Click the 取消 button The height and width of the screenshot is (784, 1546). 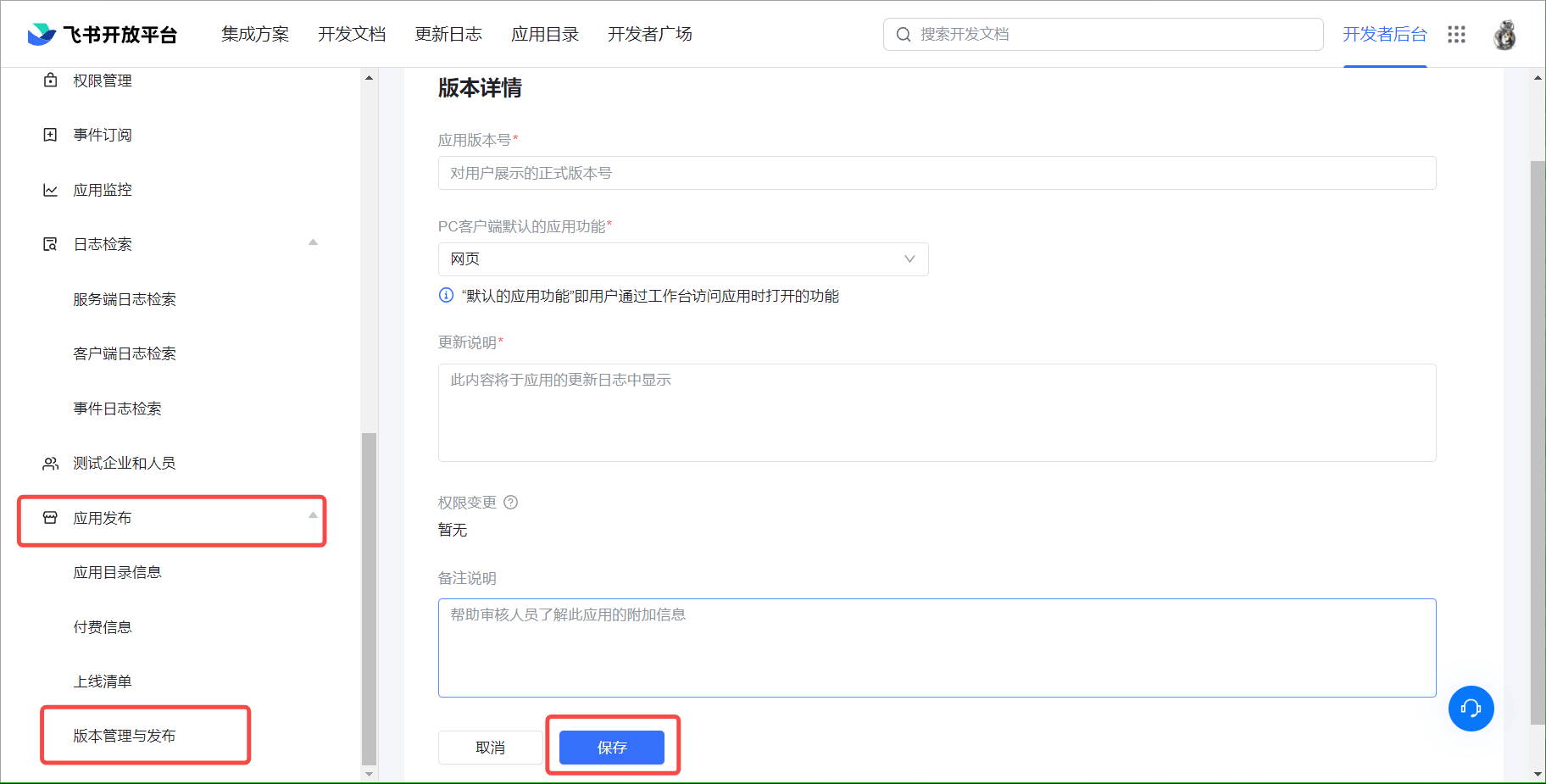tap(490, 748)
